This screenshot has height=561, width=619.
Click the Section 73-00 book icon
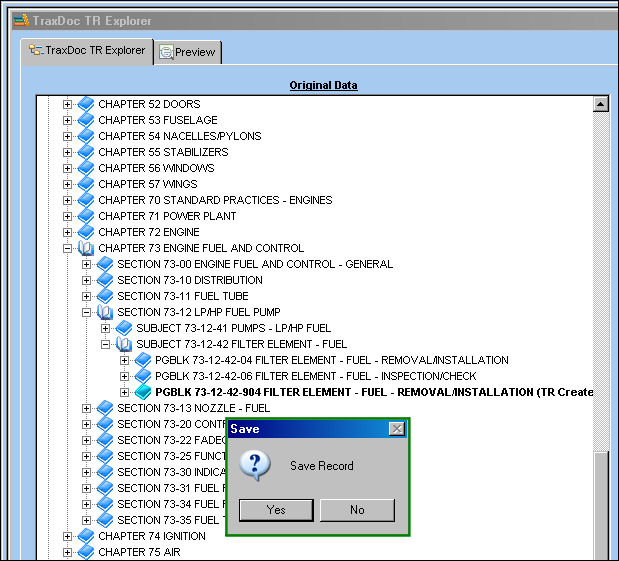105,264
